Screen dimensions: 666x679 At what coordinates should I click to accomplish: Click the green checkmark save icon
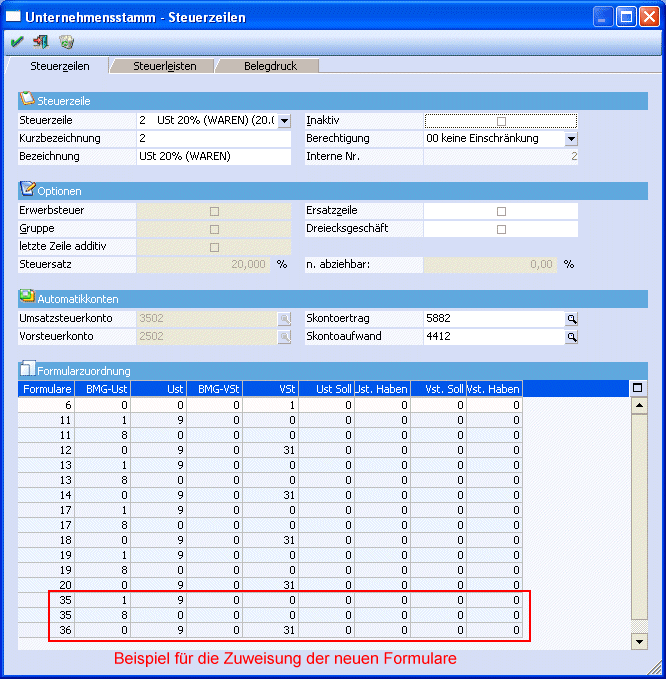[17, 42]
